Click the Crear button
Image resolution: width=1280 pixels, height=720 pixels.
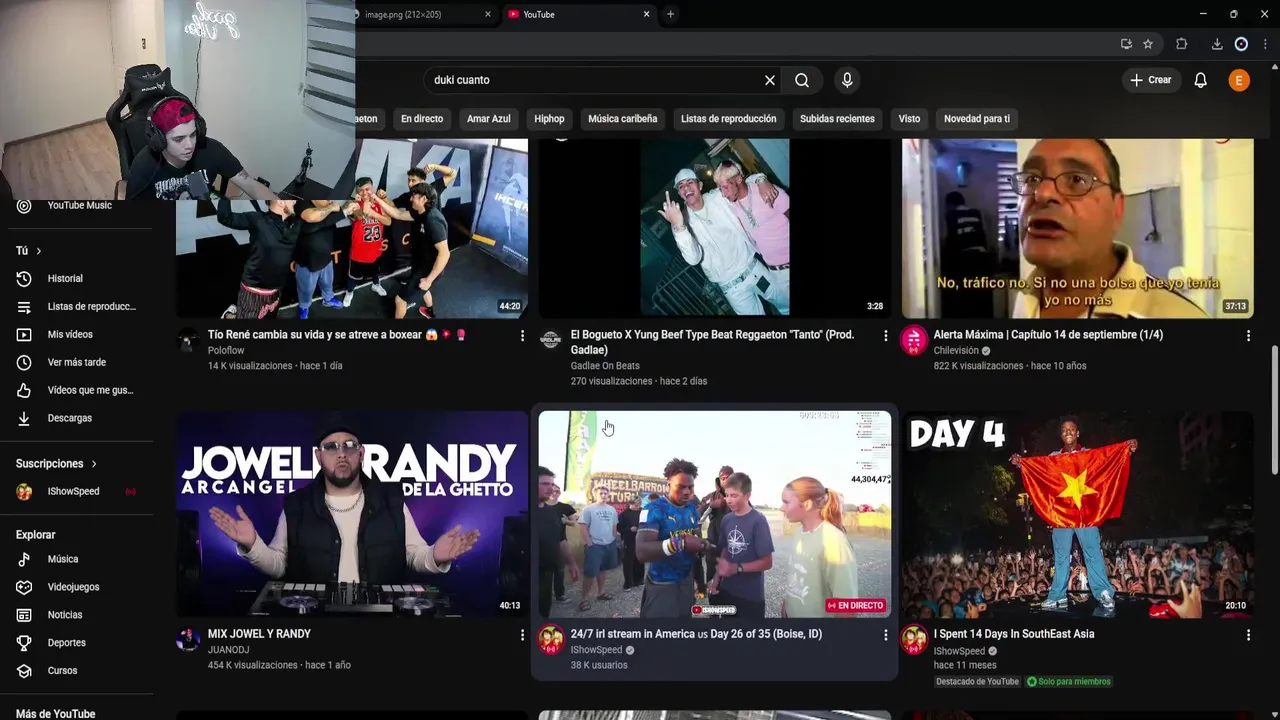[1151, 80]
